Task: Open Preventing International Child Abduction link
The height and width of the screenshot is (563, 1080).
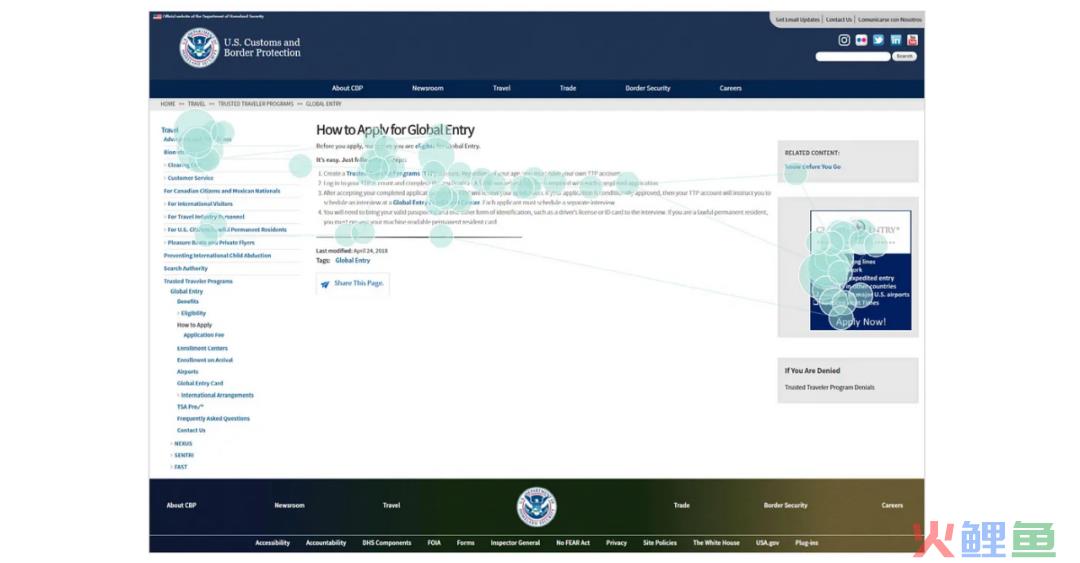Action: pyautogui.click(x=217, y=256)
